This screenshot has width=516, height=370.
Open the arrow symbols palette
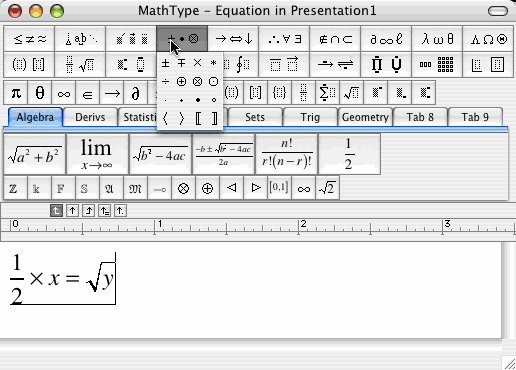point(233,39)
